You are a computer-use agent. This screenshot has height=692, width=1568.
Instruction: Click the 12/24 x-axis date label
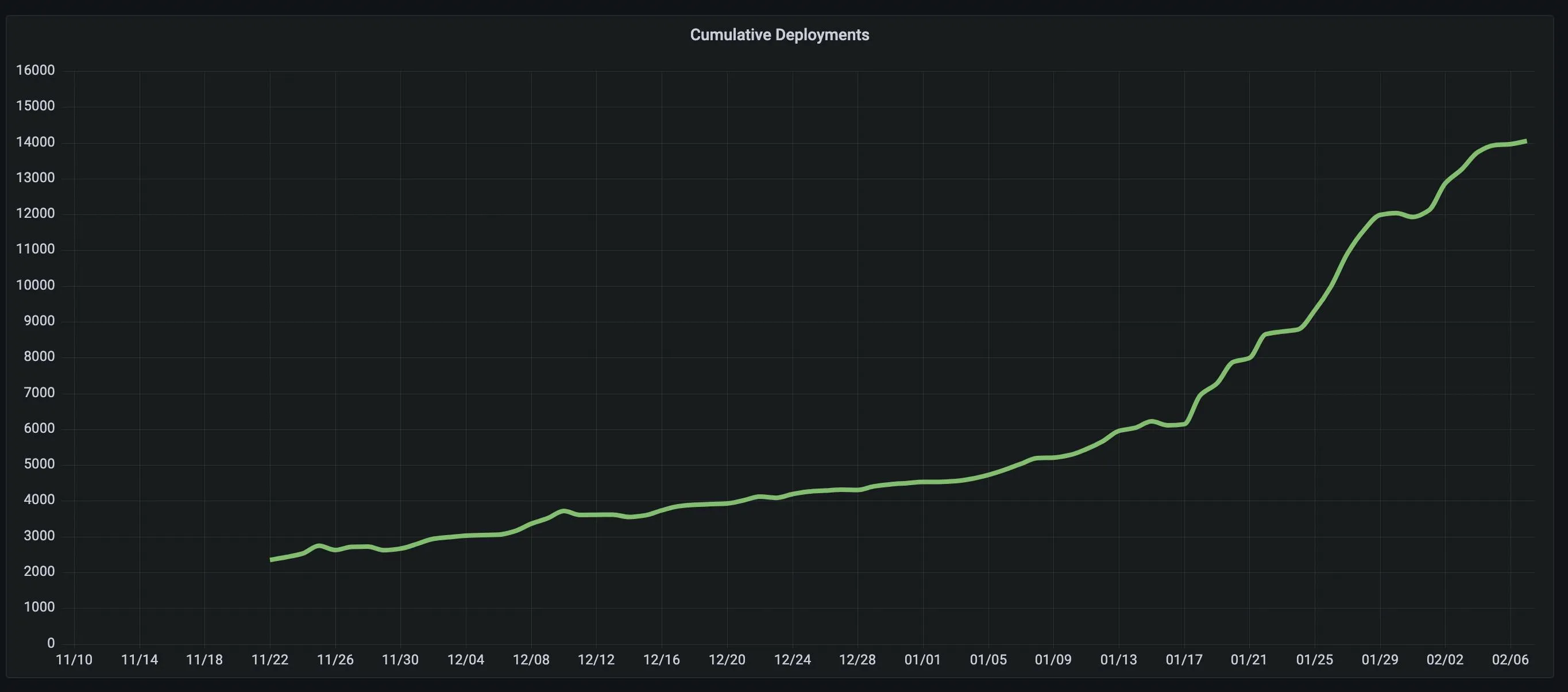[793, 660]
